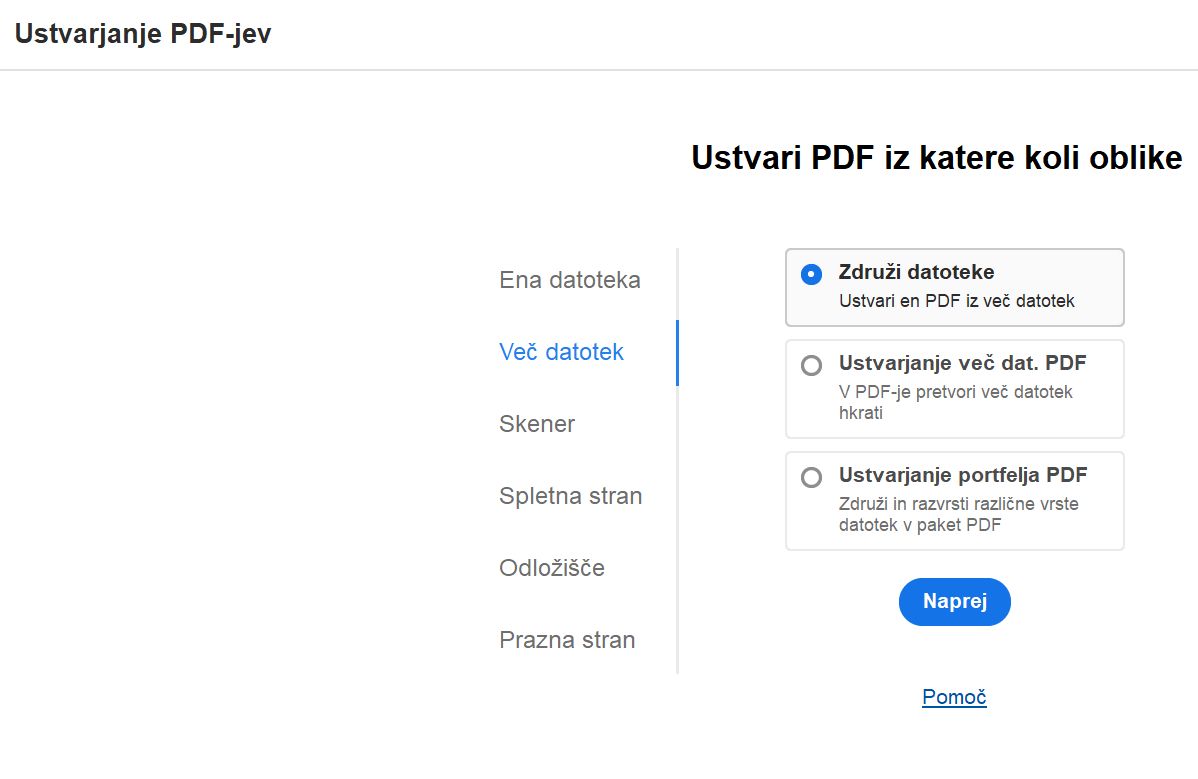Click the blue indicator beside Več datotek
The image size is (1198, 779).
679,352
